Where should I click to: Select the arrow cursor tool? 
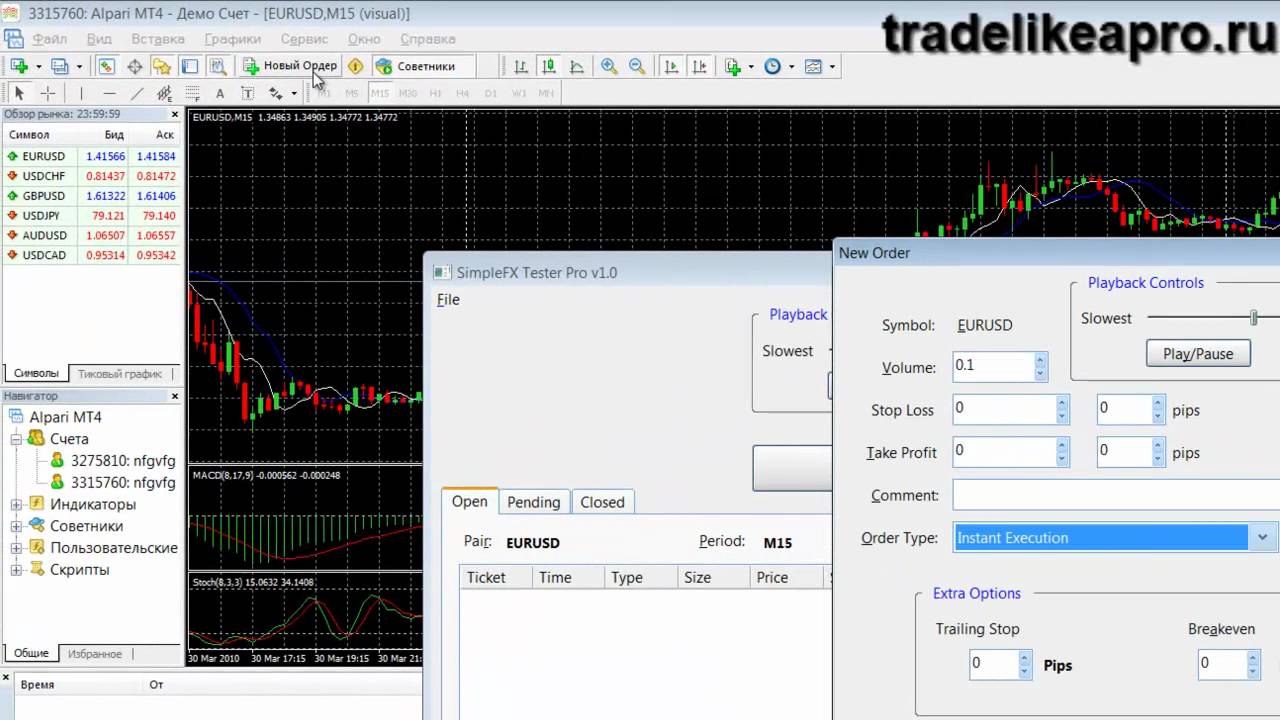[x=19, y=93]
